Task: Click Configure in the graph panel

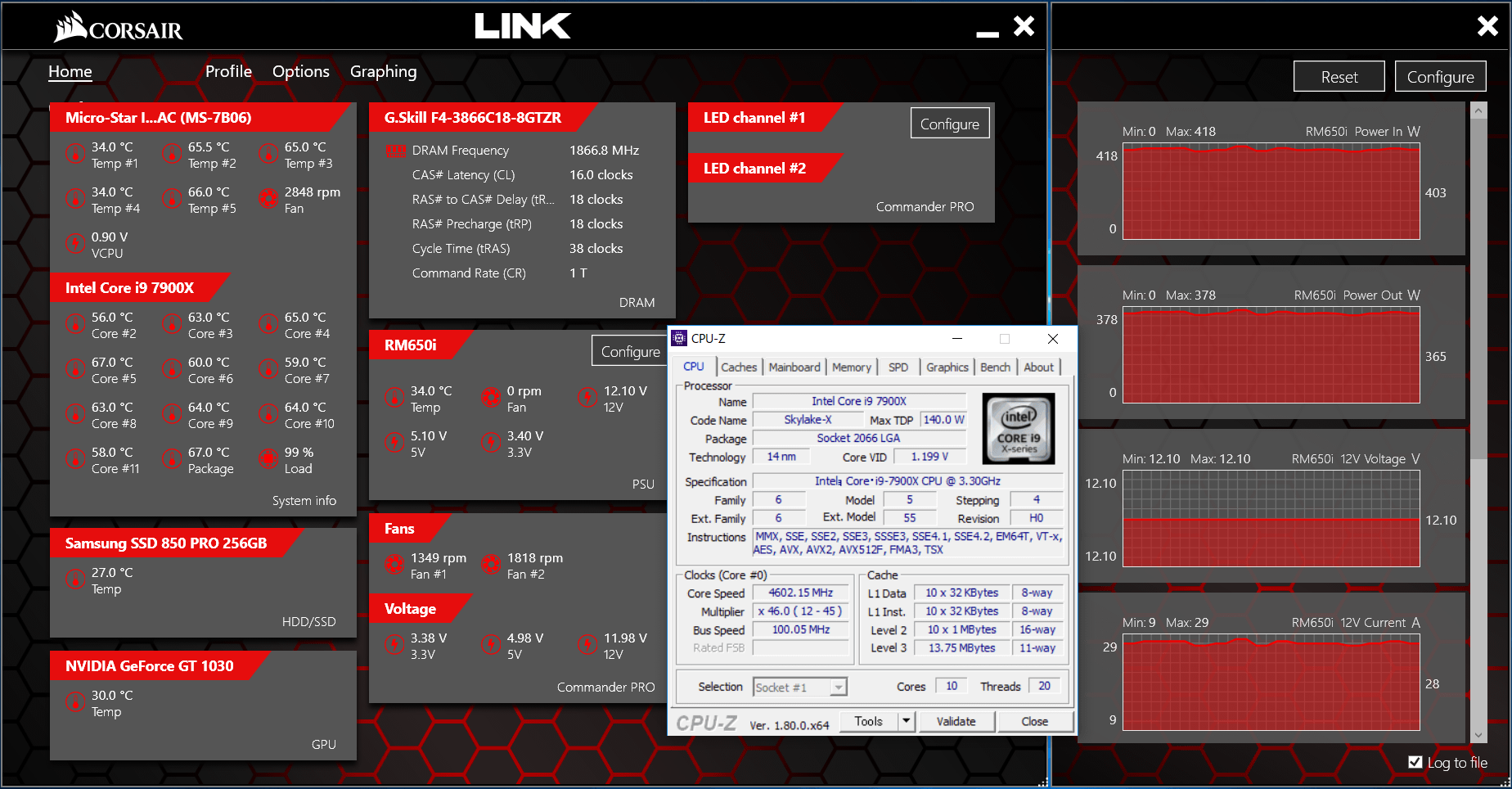Action: pos(1441,77)
